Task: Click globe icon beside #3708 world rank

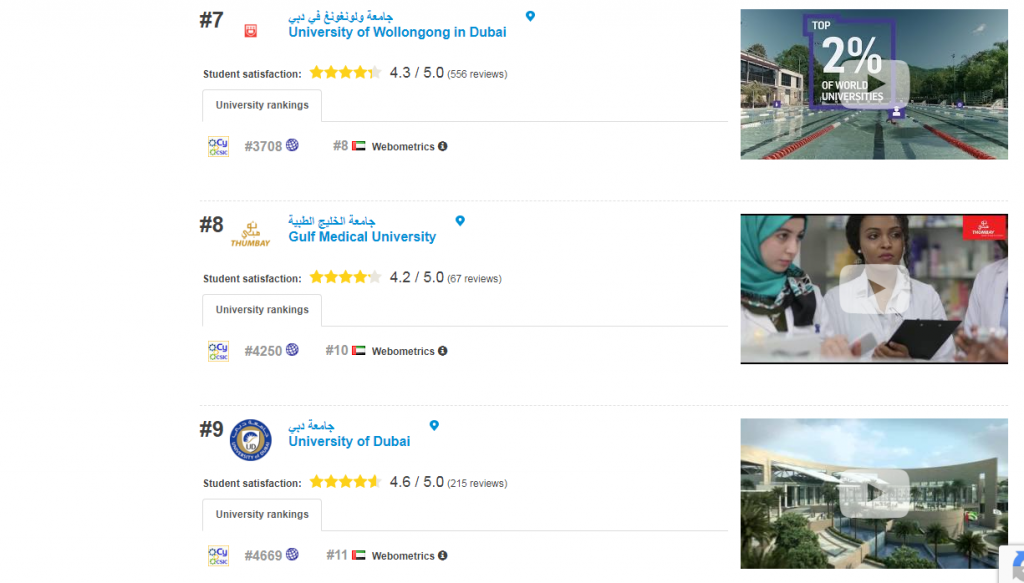Action: pyautogui.click(x=292, y=145)
